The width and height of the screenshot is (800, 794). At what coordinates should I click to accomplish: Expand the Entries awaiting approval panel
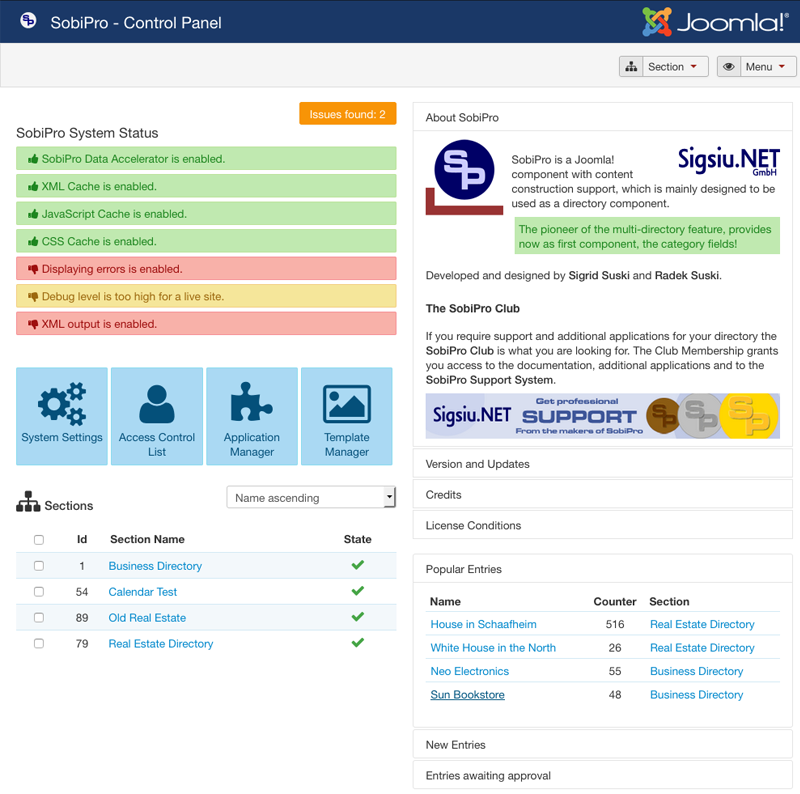tap(488, 775)
